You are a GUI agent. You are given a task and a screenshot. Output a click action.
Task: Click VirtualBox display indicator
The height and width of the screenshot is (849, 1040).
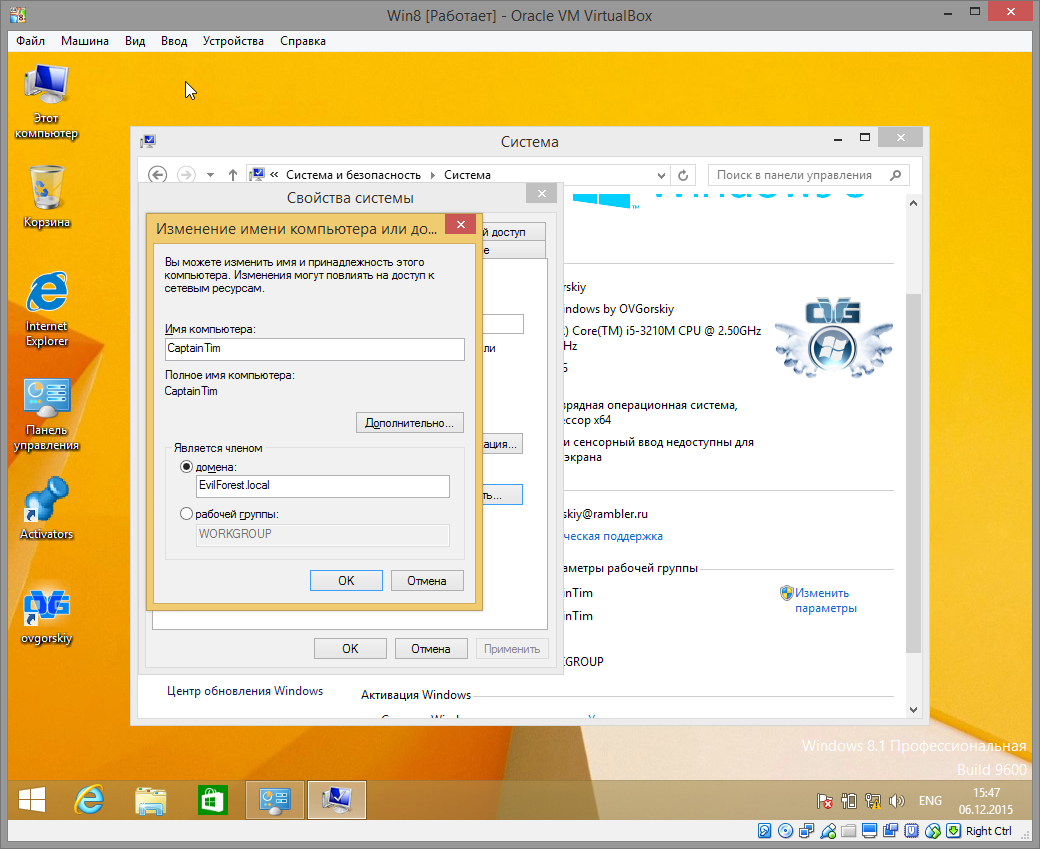coord(870,831)
